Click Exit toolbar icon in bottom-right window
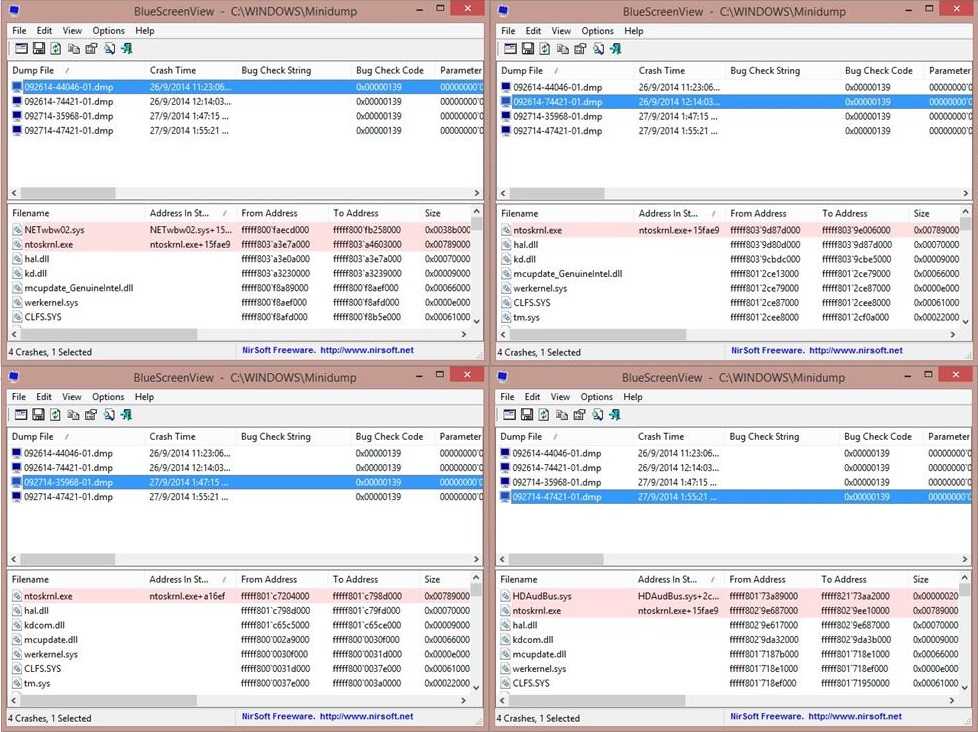Screen dimensions: 978x732 pos(615,414)
